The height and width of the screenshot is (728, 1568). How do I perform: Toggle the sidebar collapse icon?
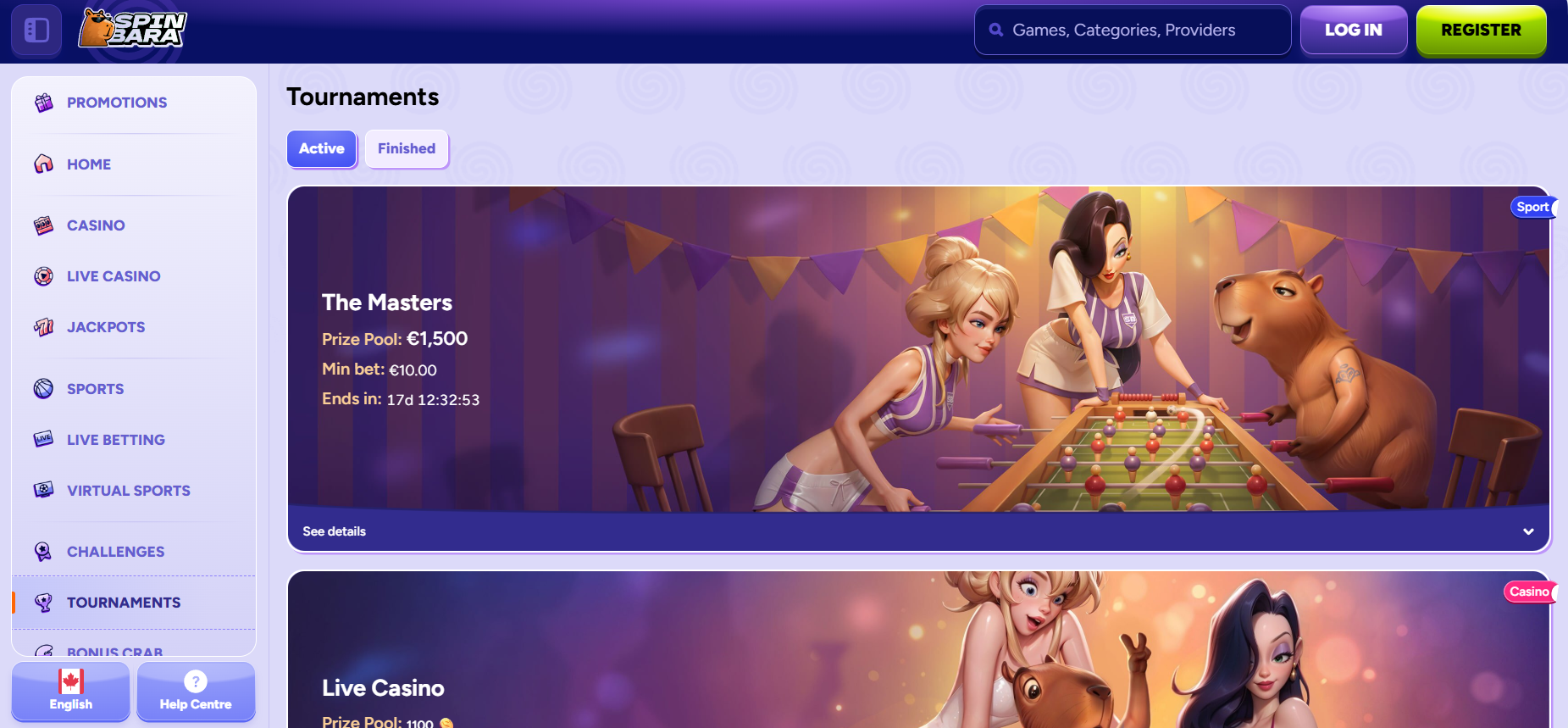tap(36, 31)
